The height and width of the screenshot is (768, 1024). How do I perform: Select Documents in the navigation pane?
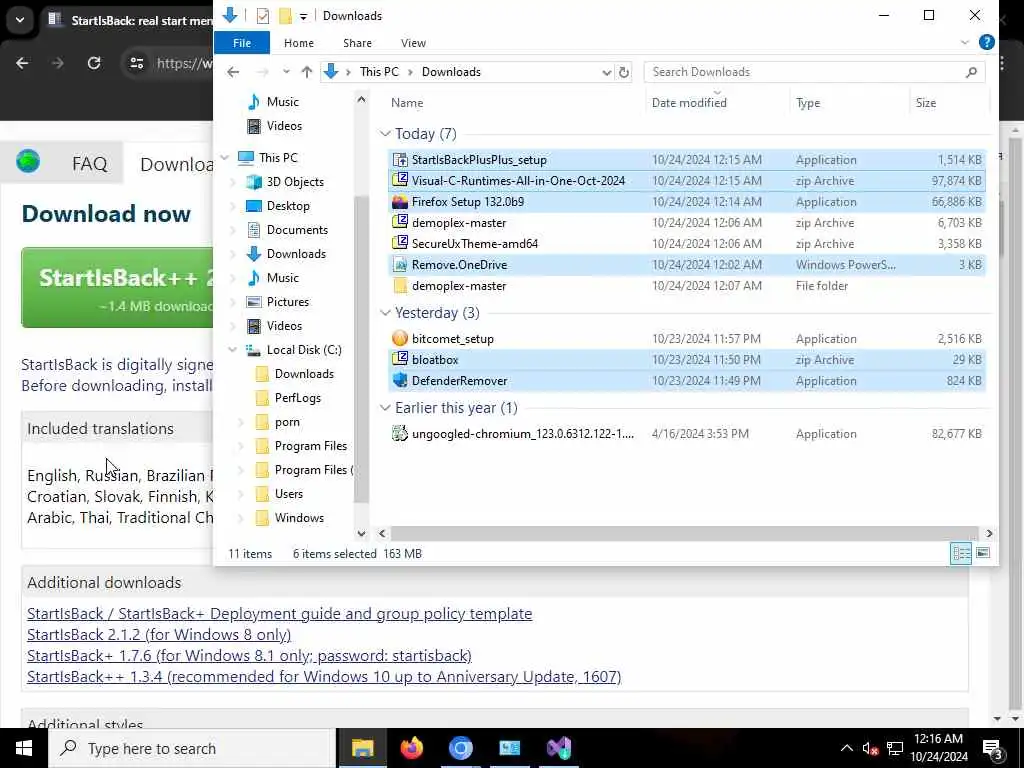click(297, 230)
